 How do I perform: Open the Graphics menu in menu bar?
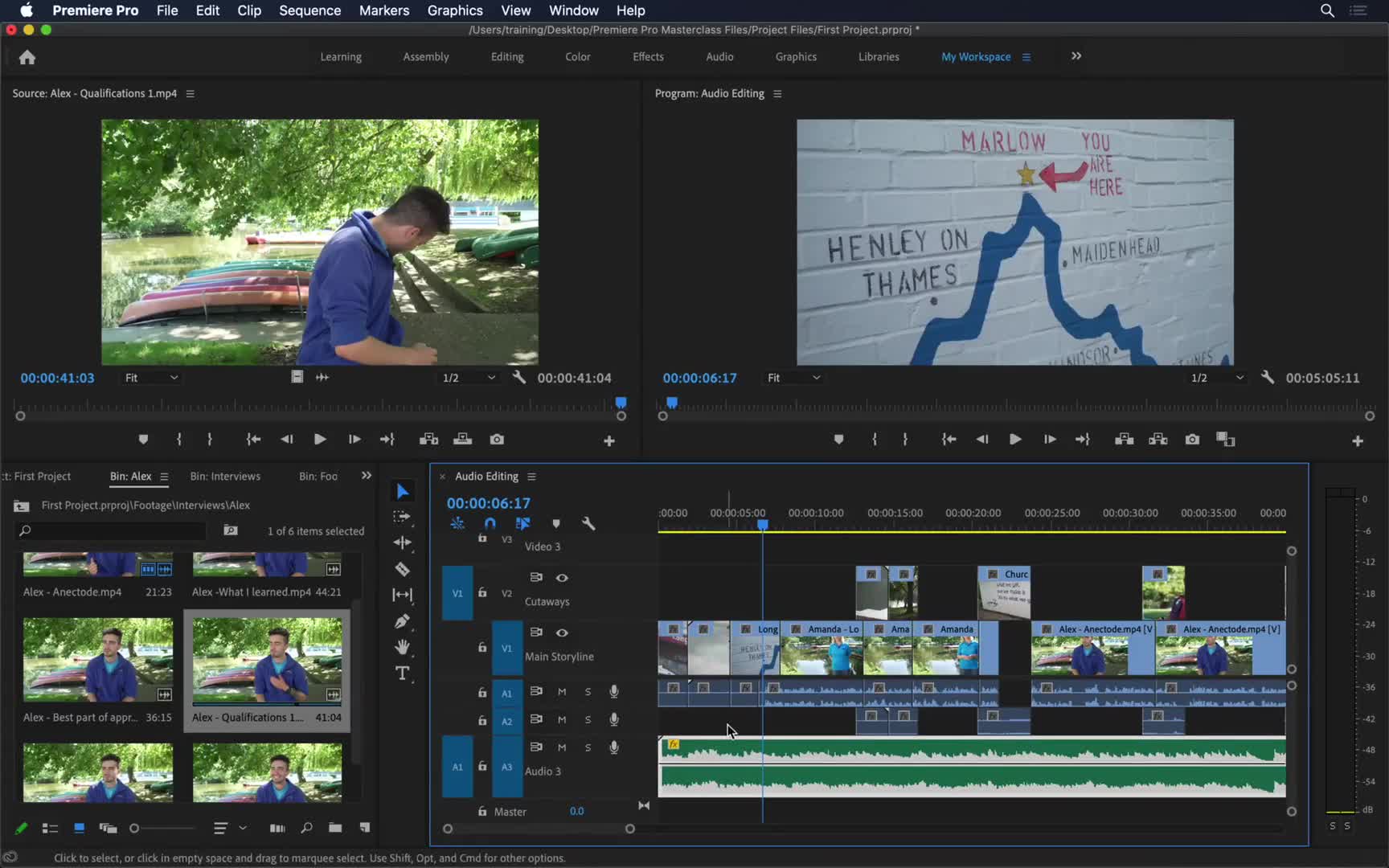click(455, 10)
